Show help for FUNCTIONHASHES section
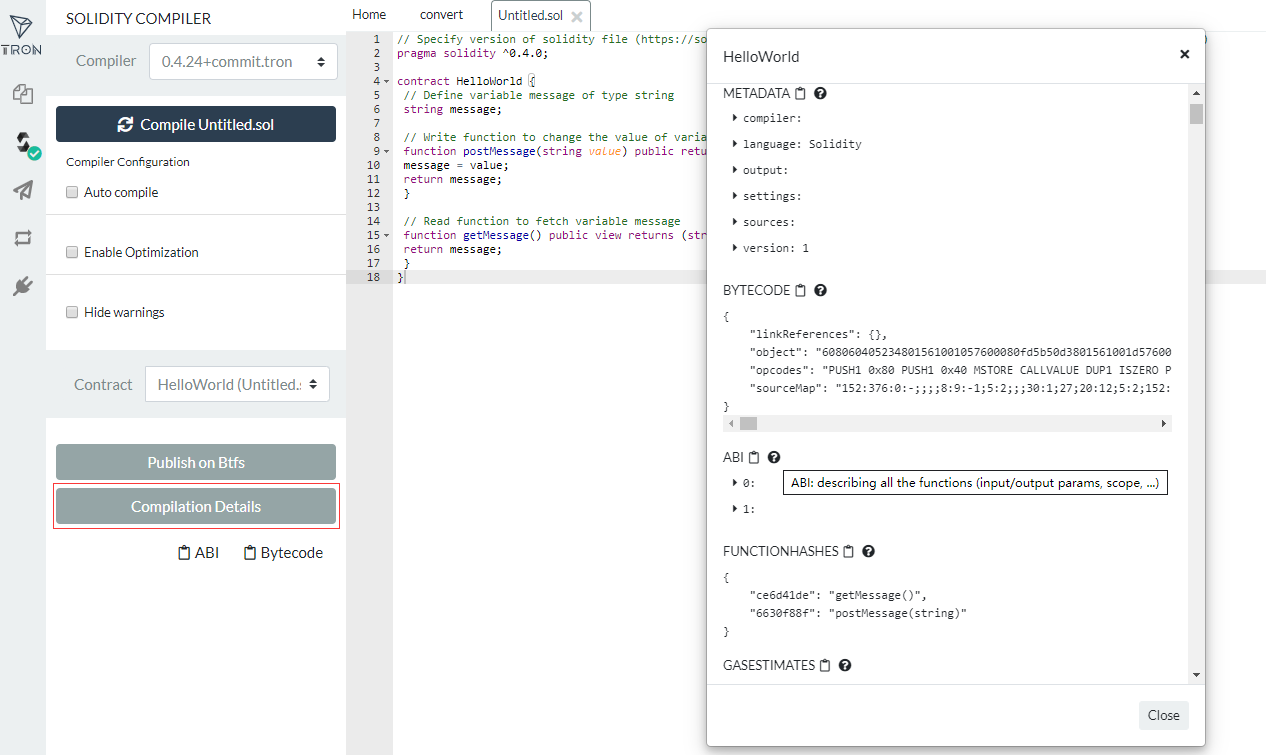The image size is (1266, 755). point(869,552)
